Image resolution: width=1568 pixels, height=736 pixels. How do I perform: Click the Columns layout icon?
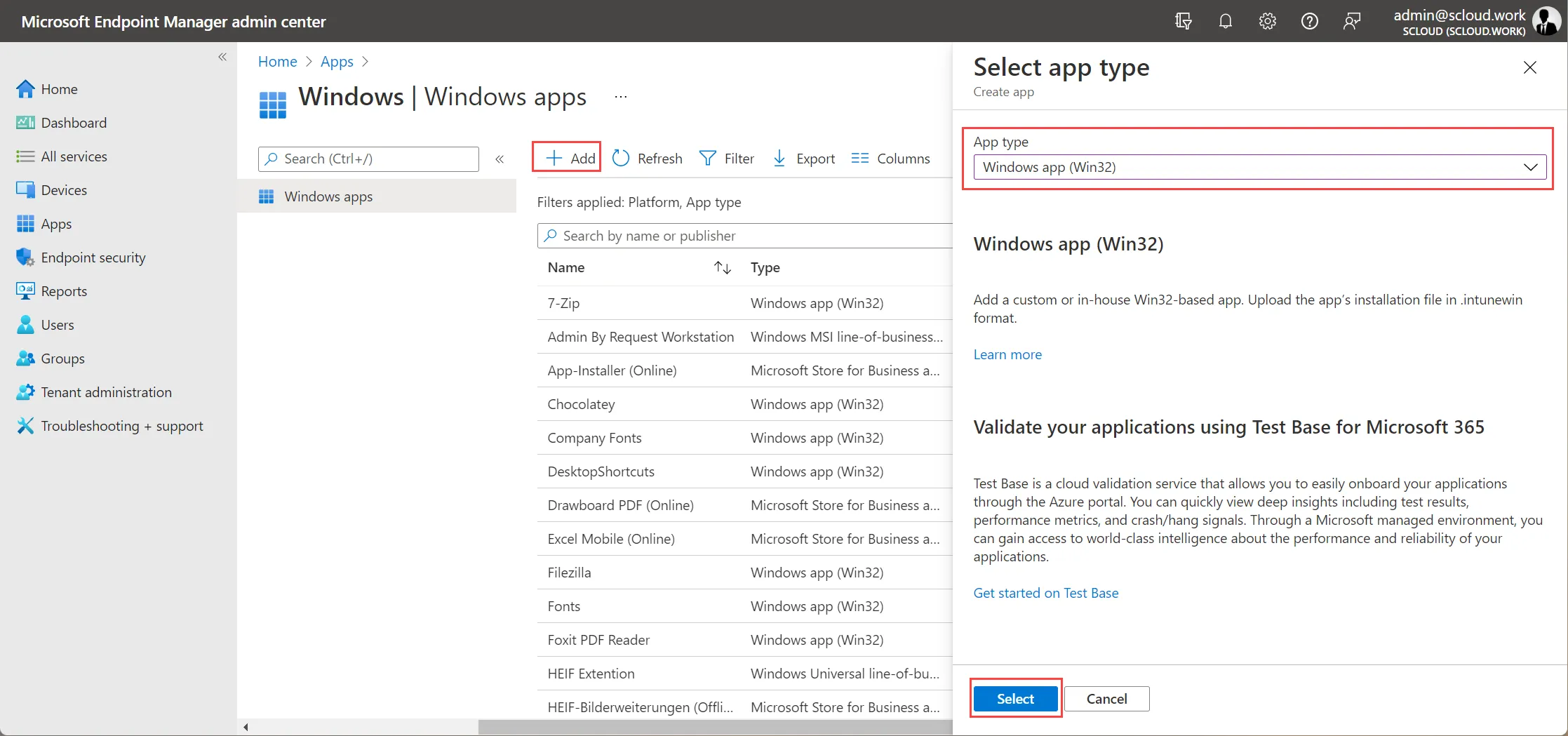(859, 159)
